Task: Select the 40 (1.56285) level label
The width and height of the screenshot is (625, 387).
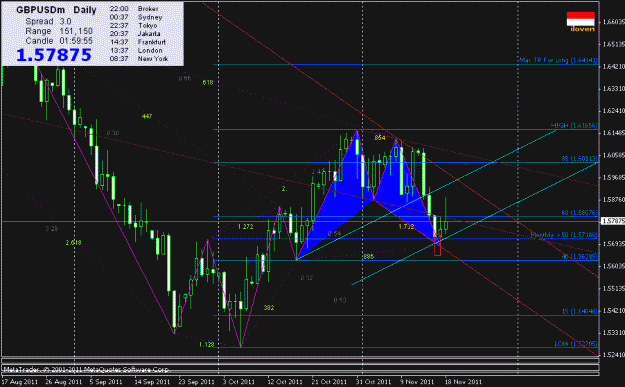Action: [x=580, y=257]
